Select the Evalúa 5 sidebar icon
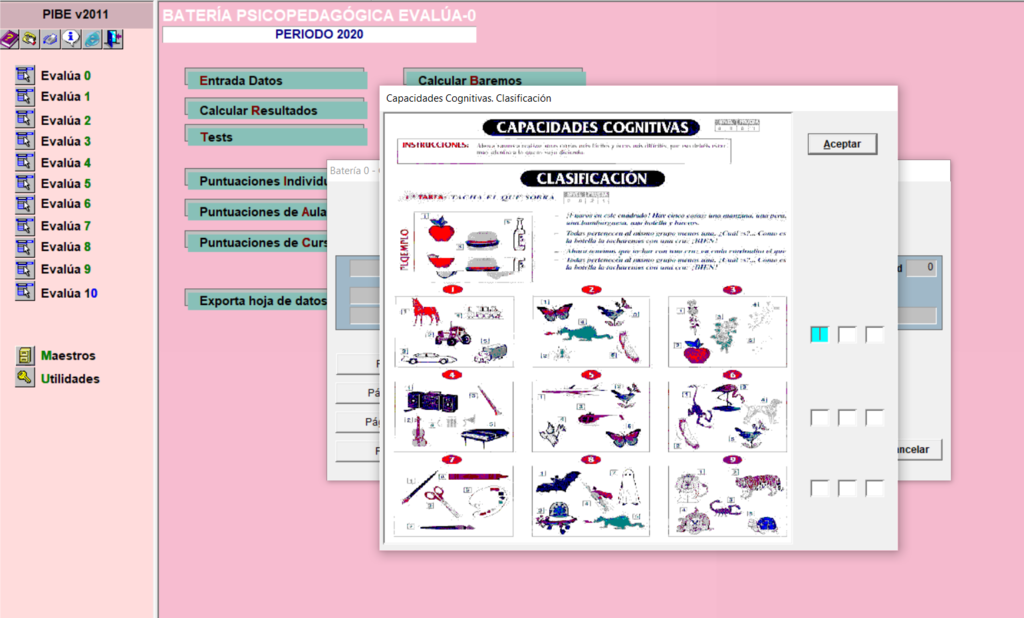 (25, 184)
